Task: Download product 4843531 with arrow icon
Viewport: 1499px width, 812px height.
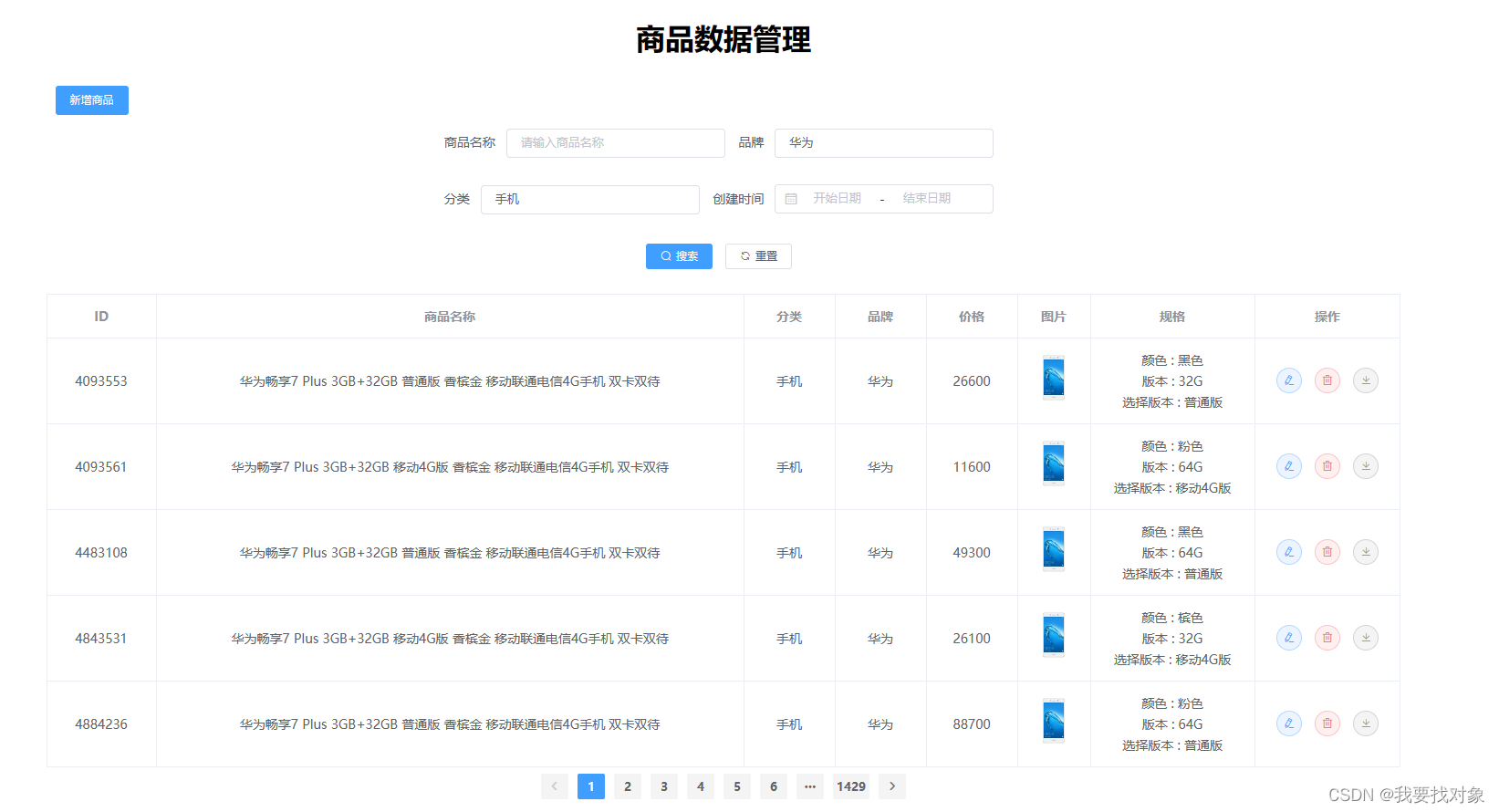Action: [x=1365, y=638]
